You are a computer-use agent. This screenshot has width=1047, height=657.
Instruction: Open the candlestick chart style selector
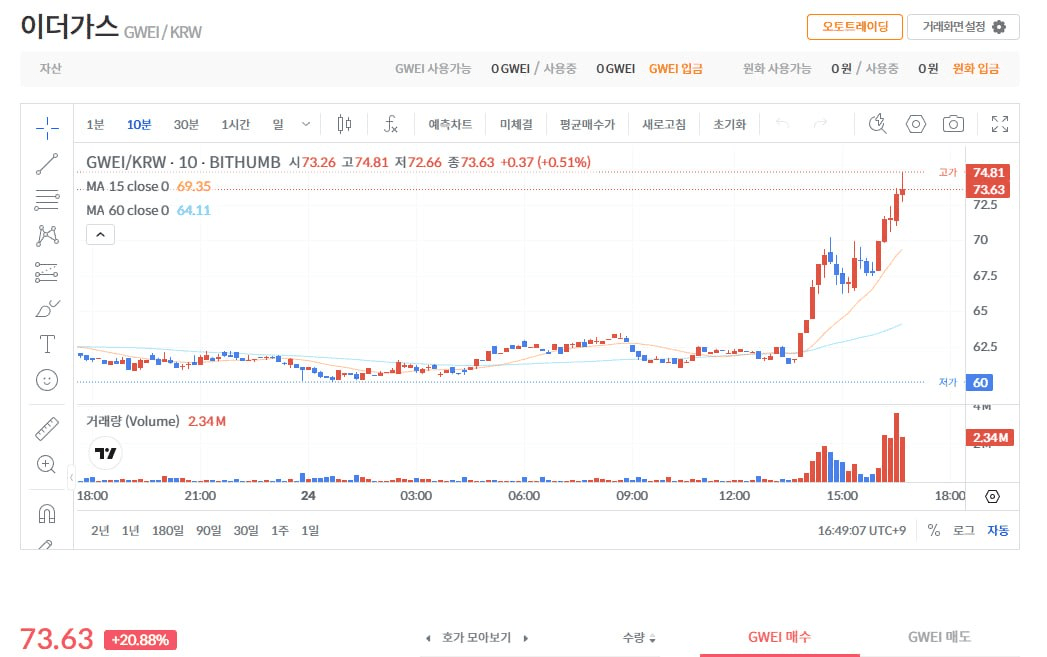point(345,125)
